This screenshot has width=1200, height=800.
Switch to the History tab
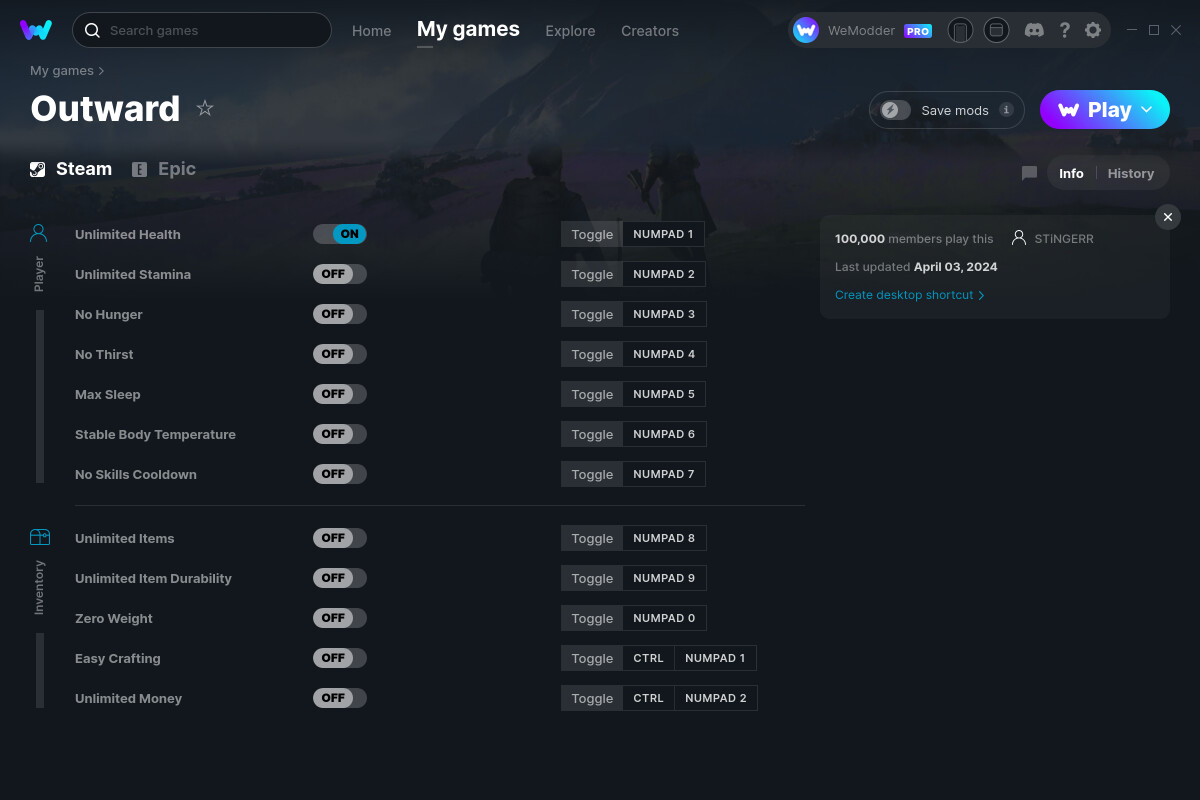pyautogui.click(x=1130, y=173)
